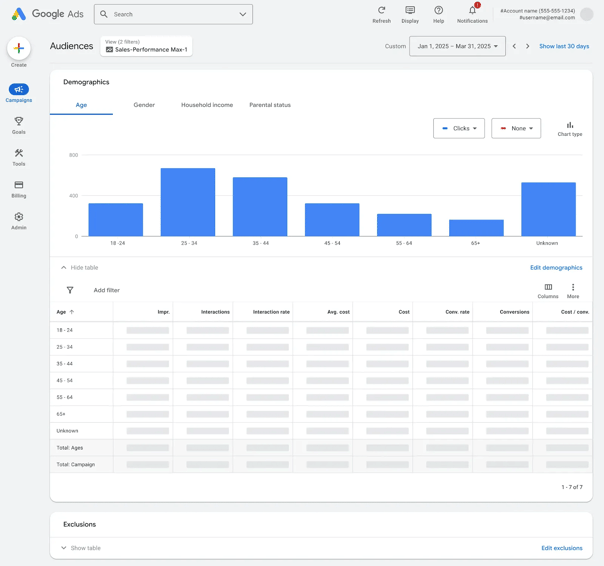Click the Chart type icon
Screen dimensions: 604x566
(x=570, y=126)
